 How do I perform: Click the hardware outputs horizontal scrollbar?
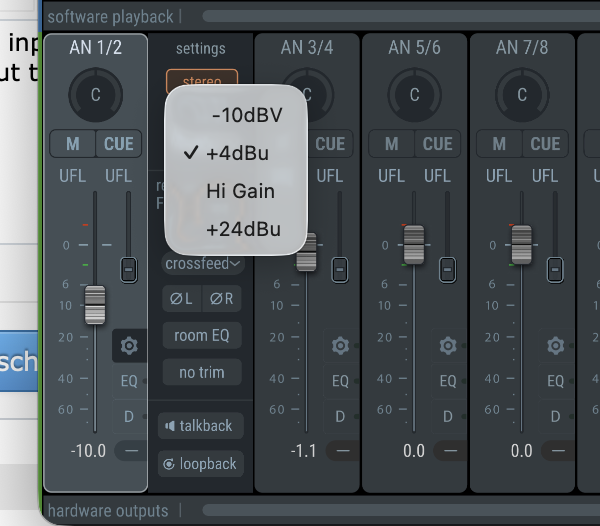(x=401, y=510)
